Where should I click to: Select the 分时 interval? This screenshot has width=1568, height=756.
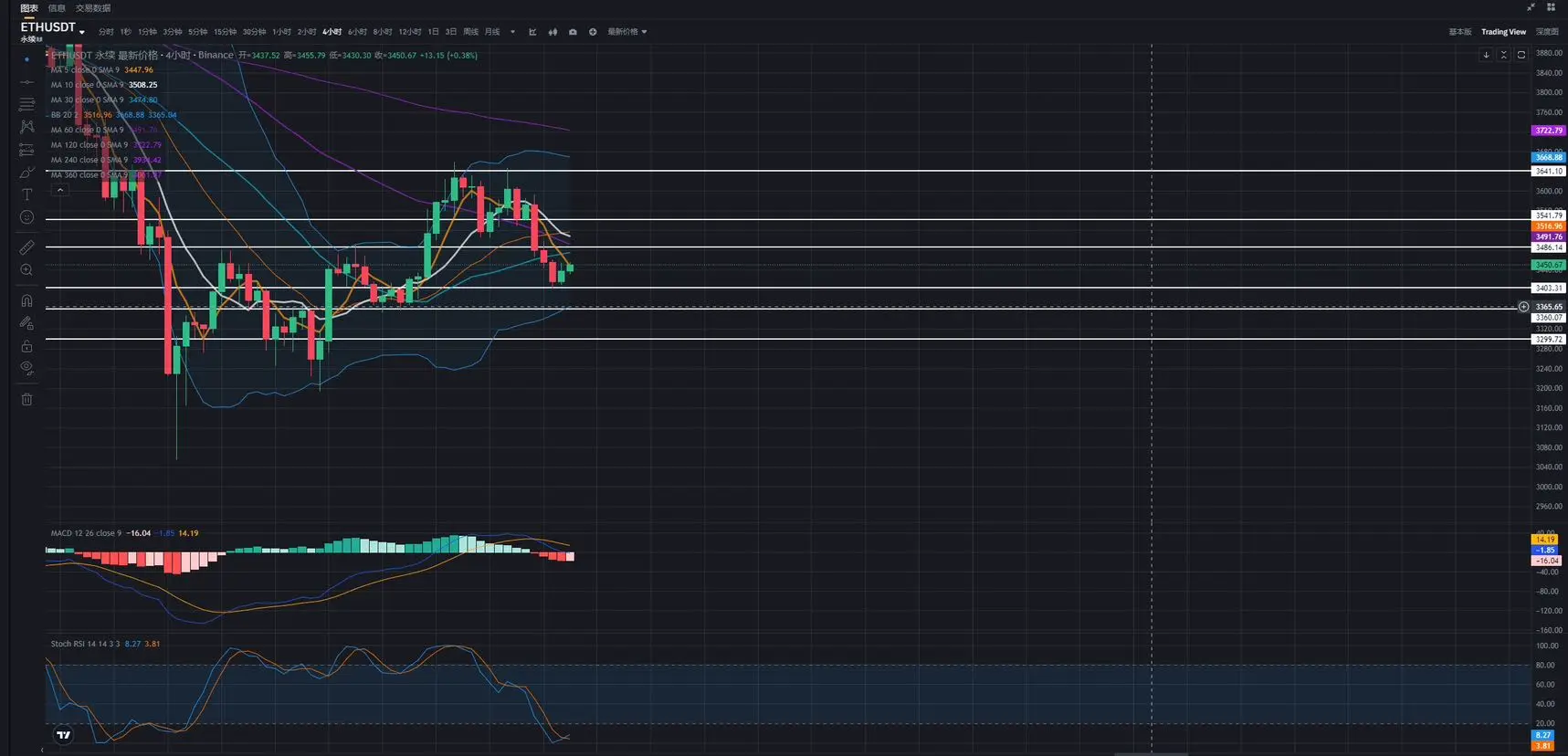click(106, 32)
